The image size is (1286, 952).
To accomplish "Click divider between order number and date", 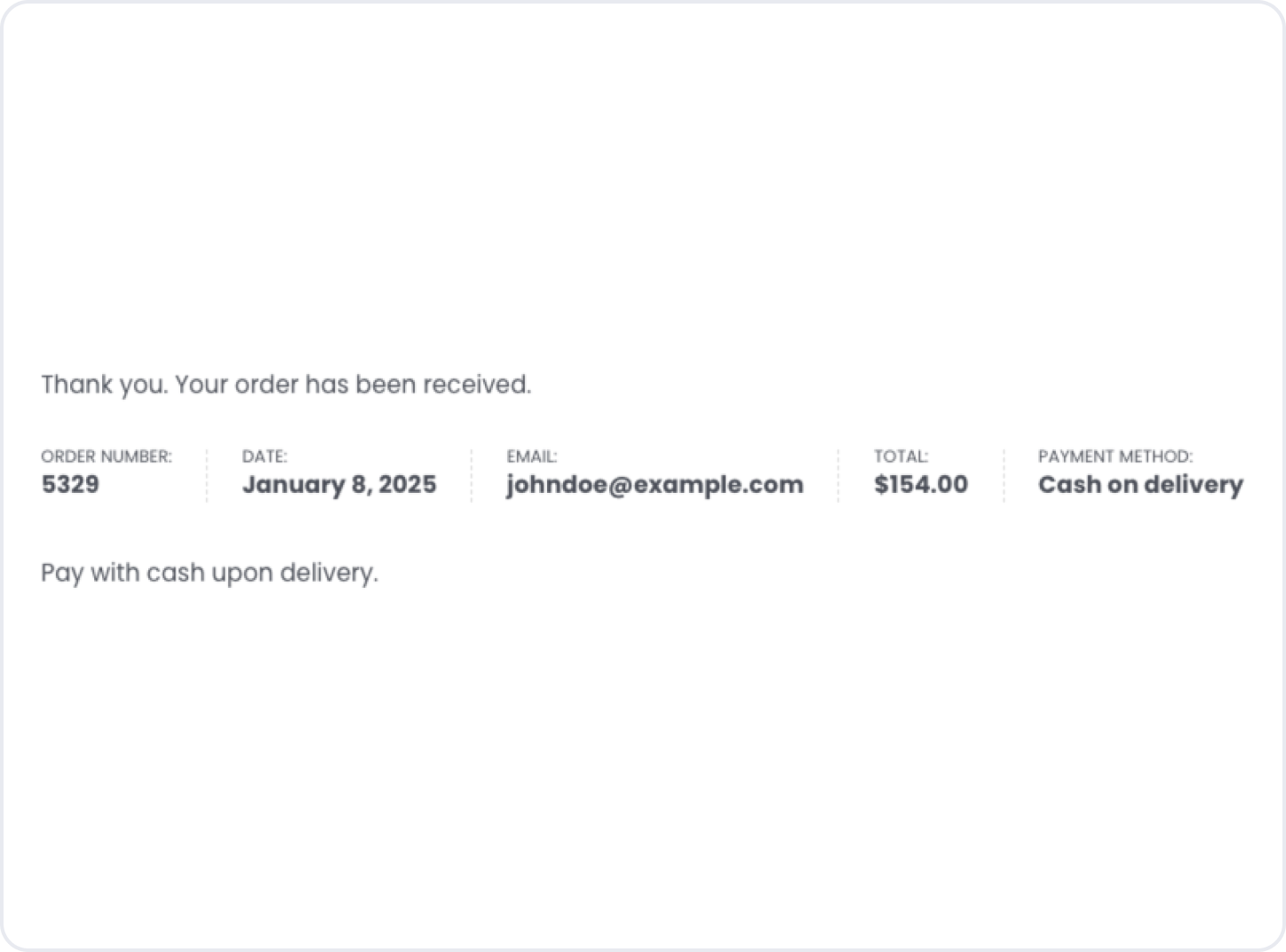I will [207, 476].
